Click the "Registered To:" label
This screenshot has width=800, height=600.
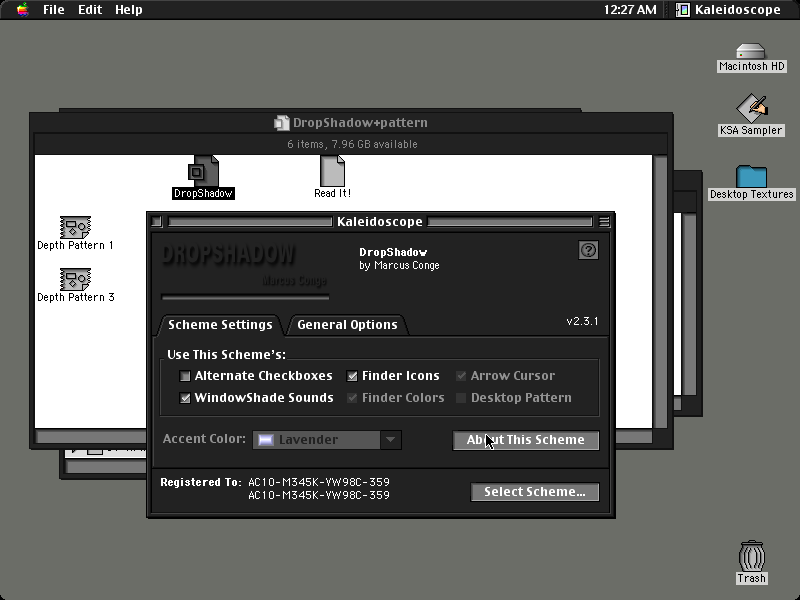(x=201, y=482)
